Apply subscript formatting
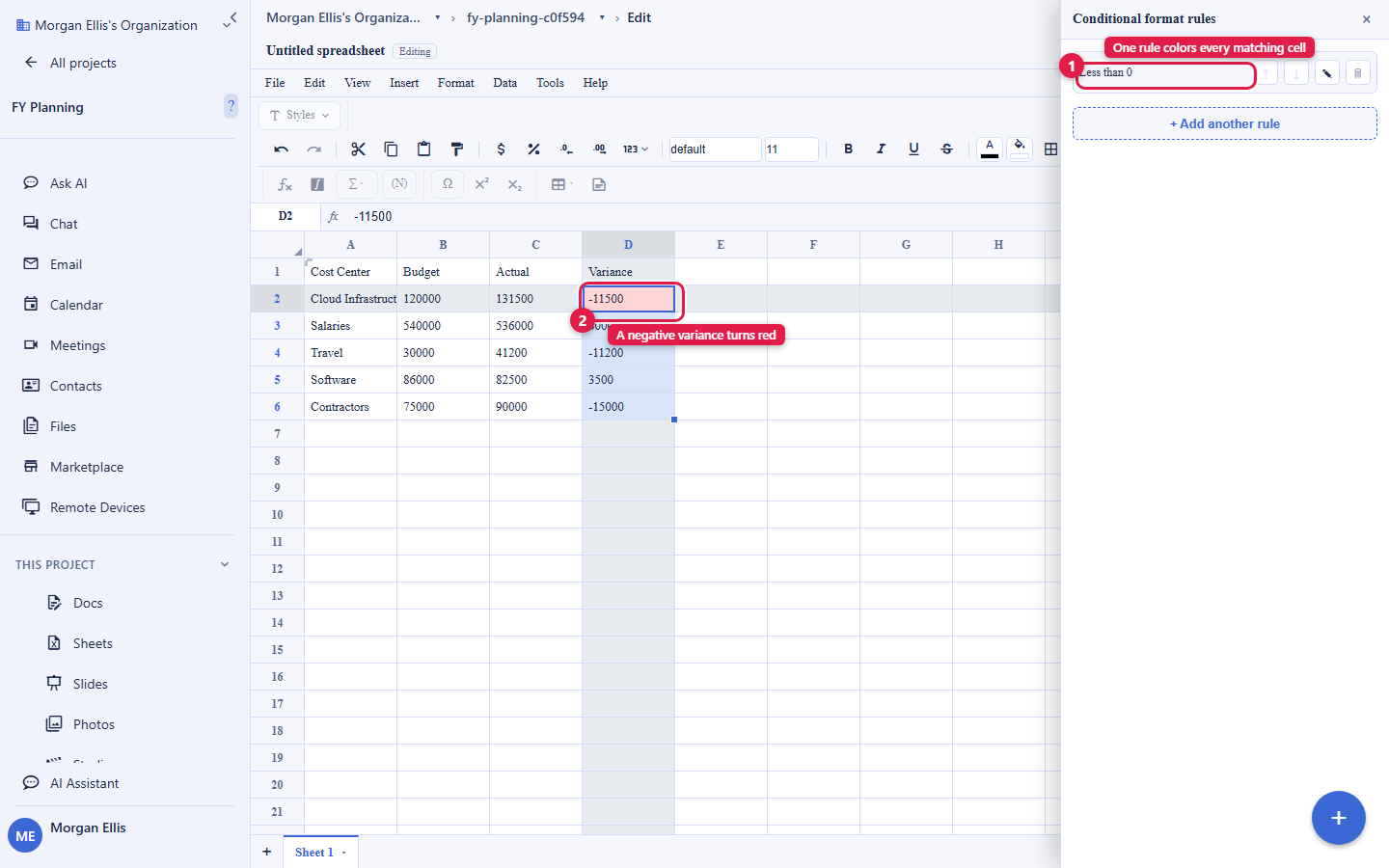1389x868 pixels. pyautogui.click(x=515, y=184)
